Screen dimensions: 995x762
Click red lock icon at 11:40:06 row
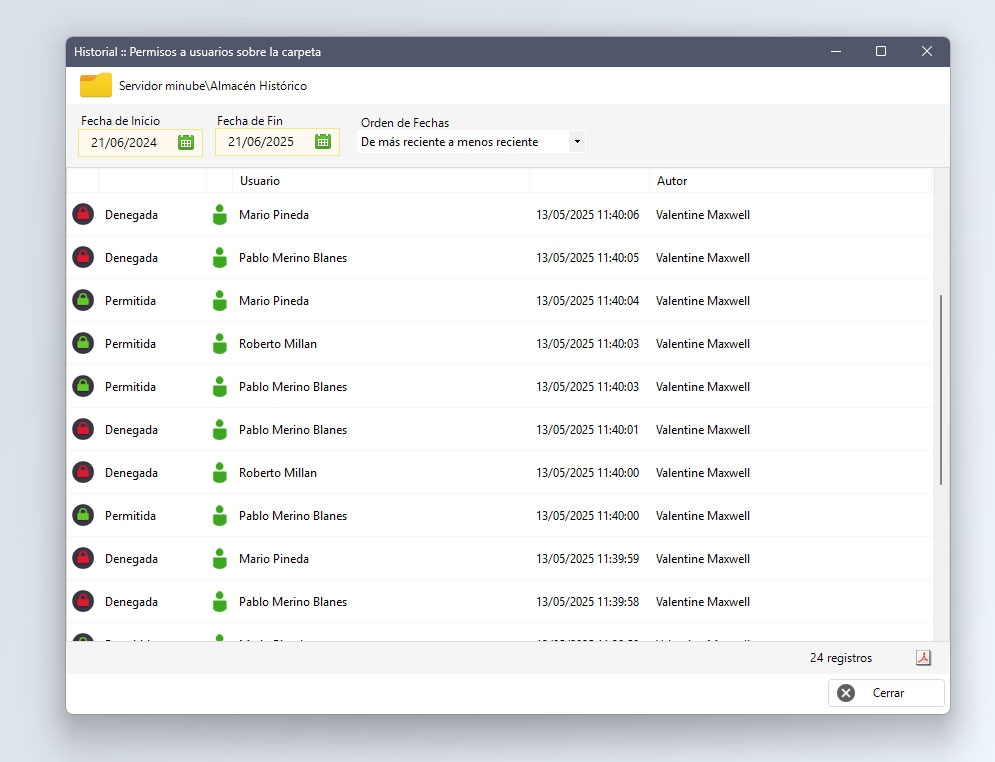coord(83,214)
